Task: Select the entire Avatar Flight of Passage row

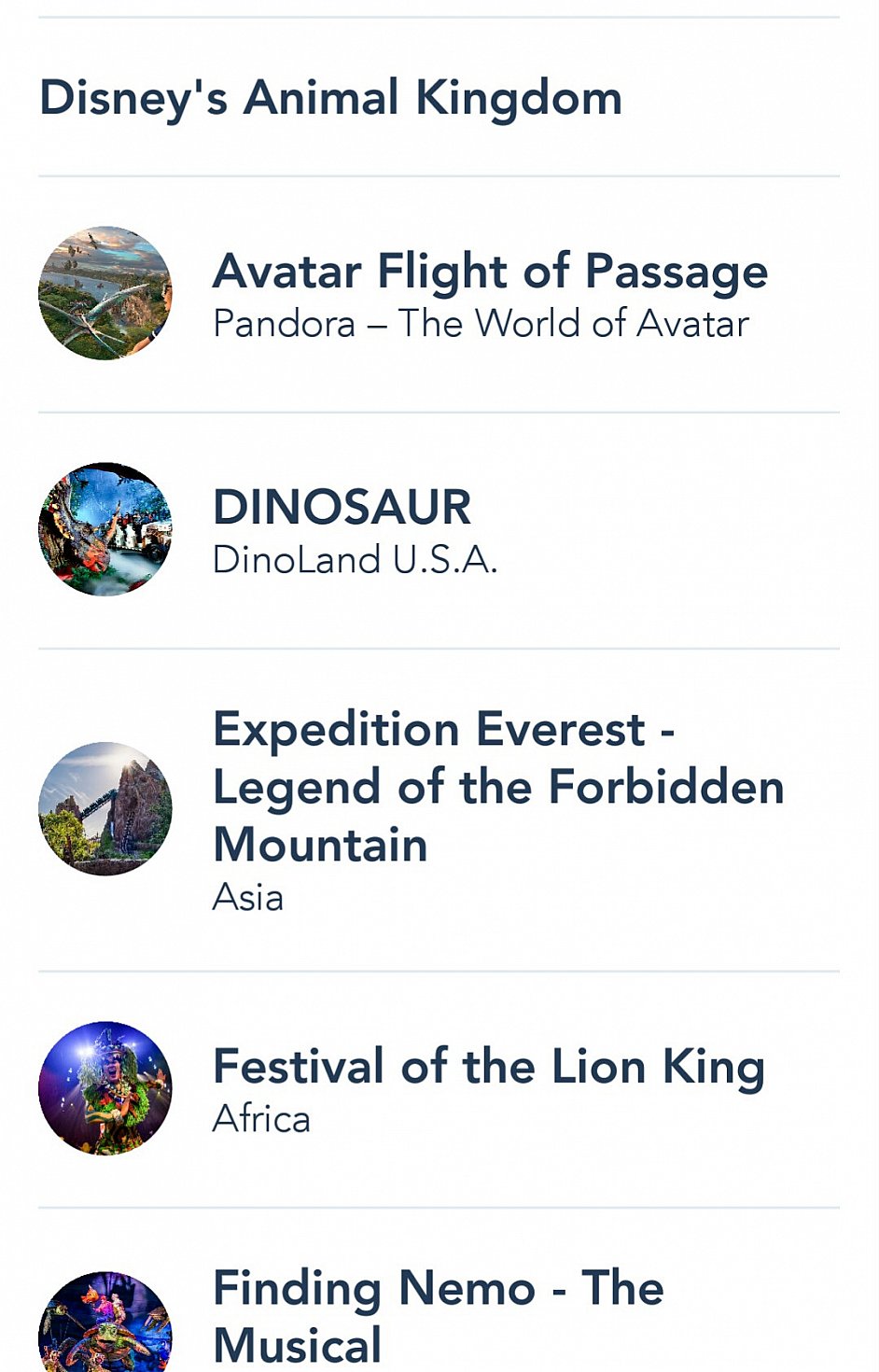Action: click(439, 294)
